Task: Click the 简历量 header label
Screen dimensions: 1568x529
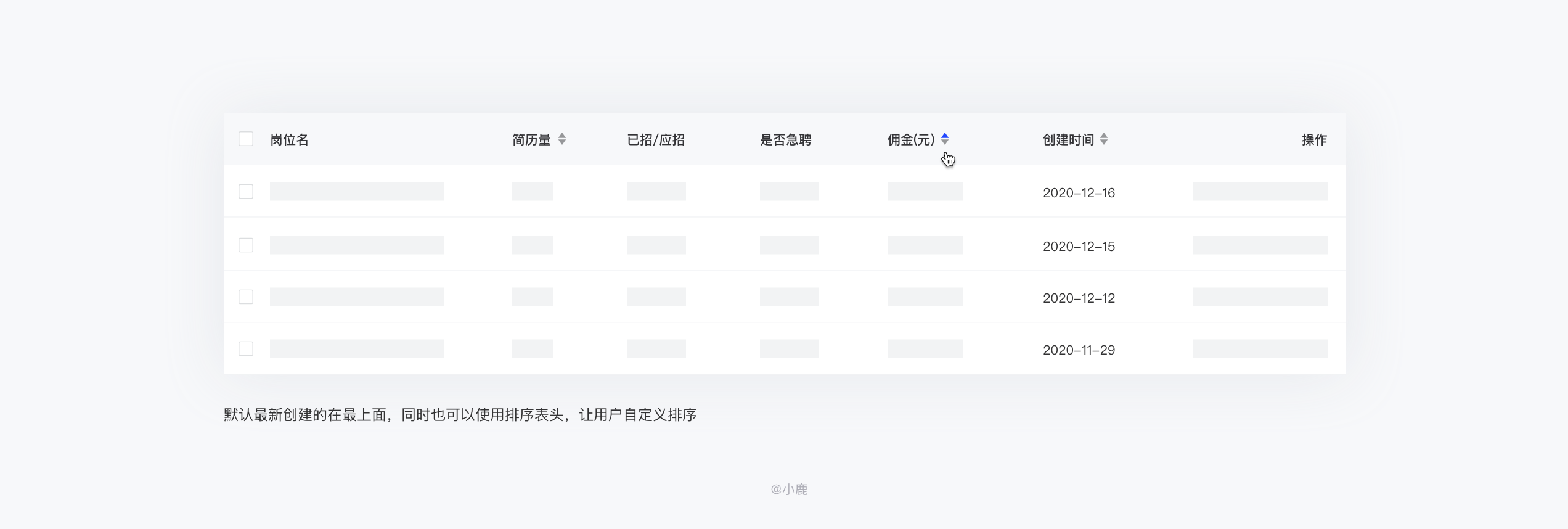Action: tap(531, 140)
